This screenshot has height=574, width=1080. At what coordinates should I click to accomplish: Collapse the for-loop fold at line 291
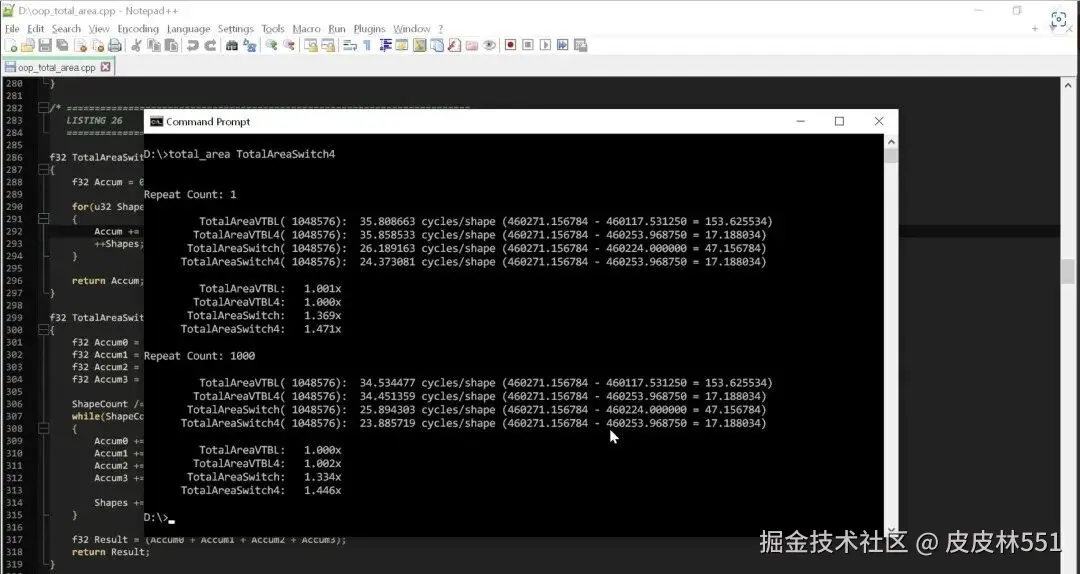click(x=43, y=219)
